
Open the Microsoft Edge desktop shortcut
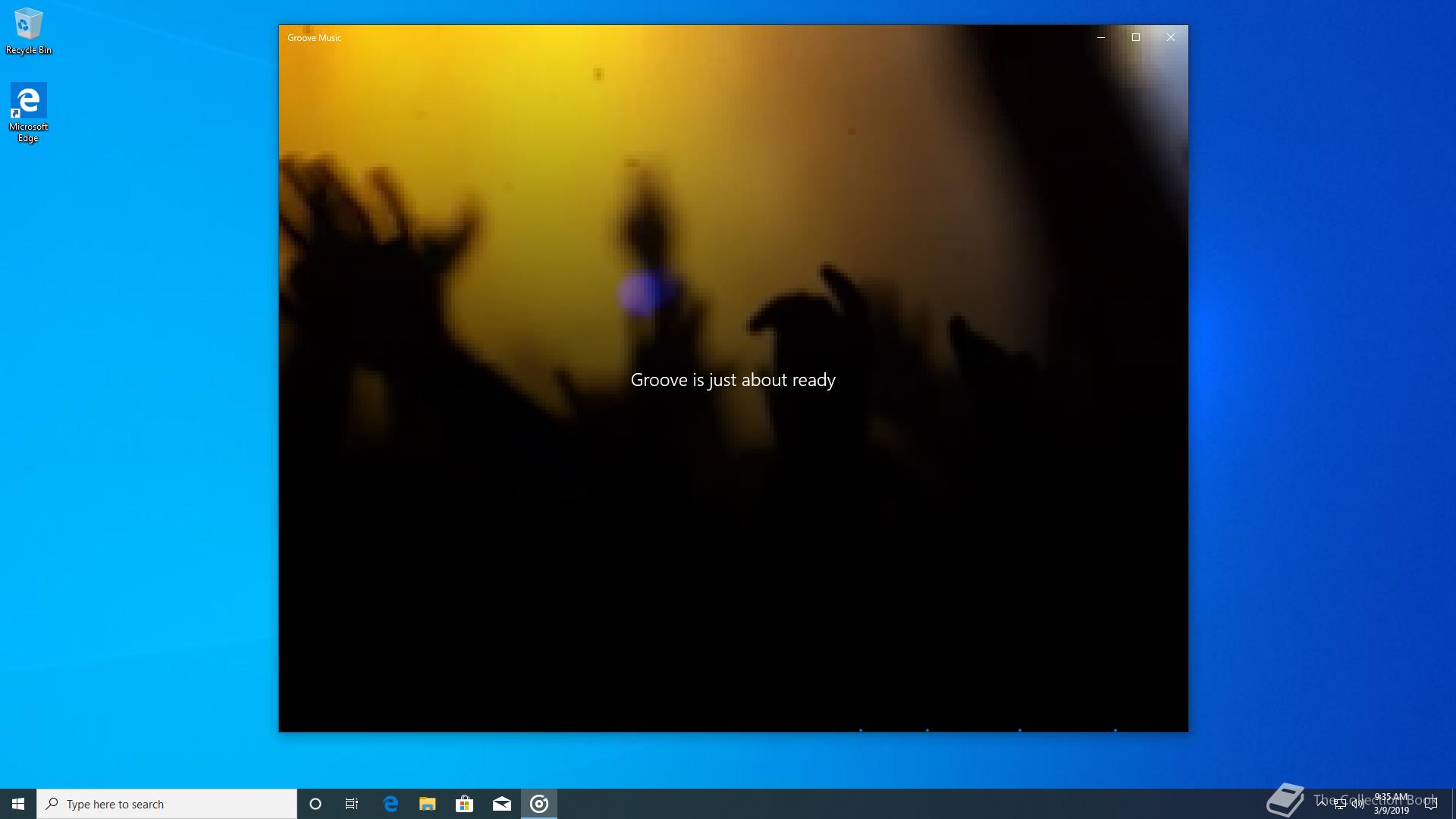[x=29, y=112]
